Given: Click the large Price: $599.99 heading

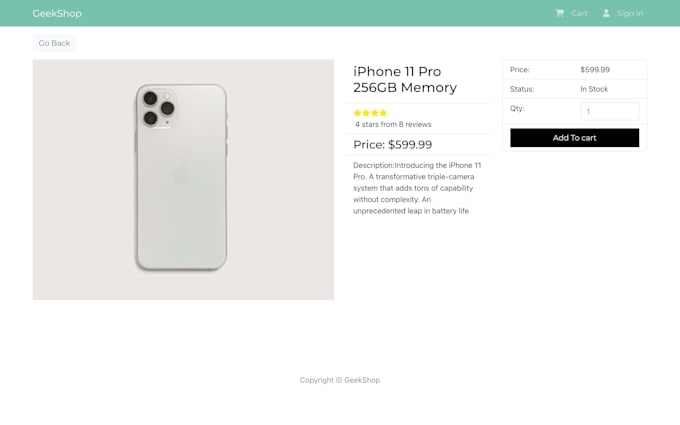Looking at the screenshot, I should pos(393,145).
